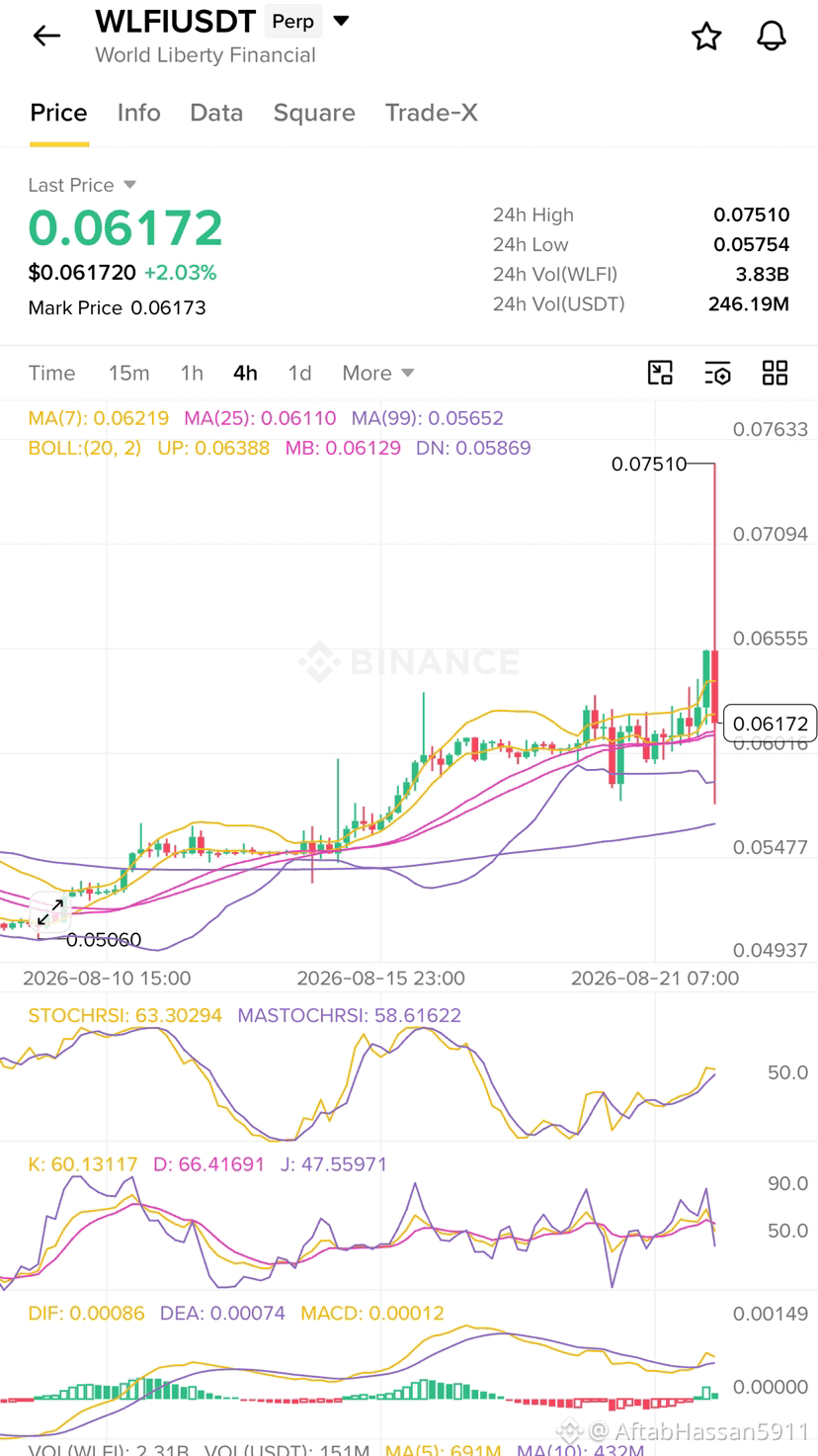Tap the large 0.06172 last price

(125, 228)
